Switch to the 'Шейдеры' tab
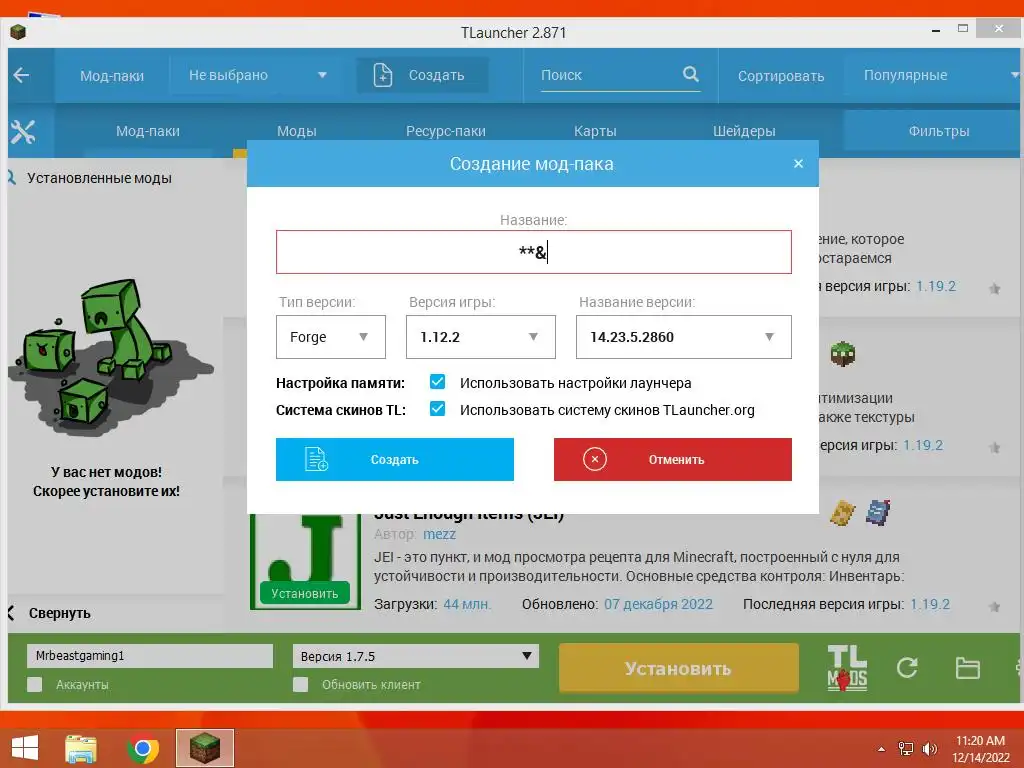The width and height of the screenshot is (1024, 768). [x=744, y=131]
